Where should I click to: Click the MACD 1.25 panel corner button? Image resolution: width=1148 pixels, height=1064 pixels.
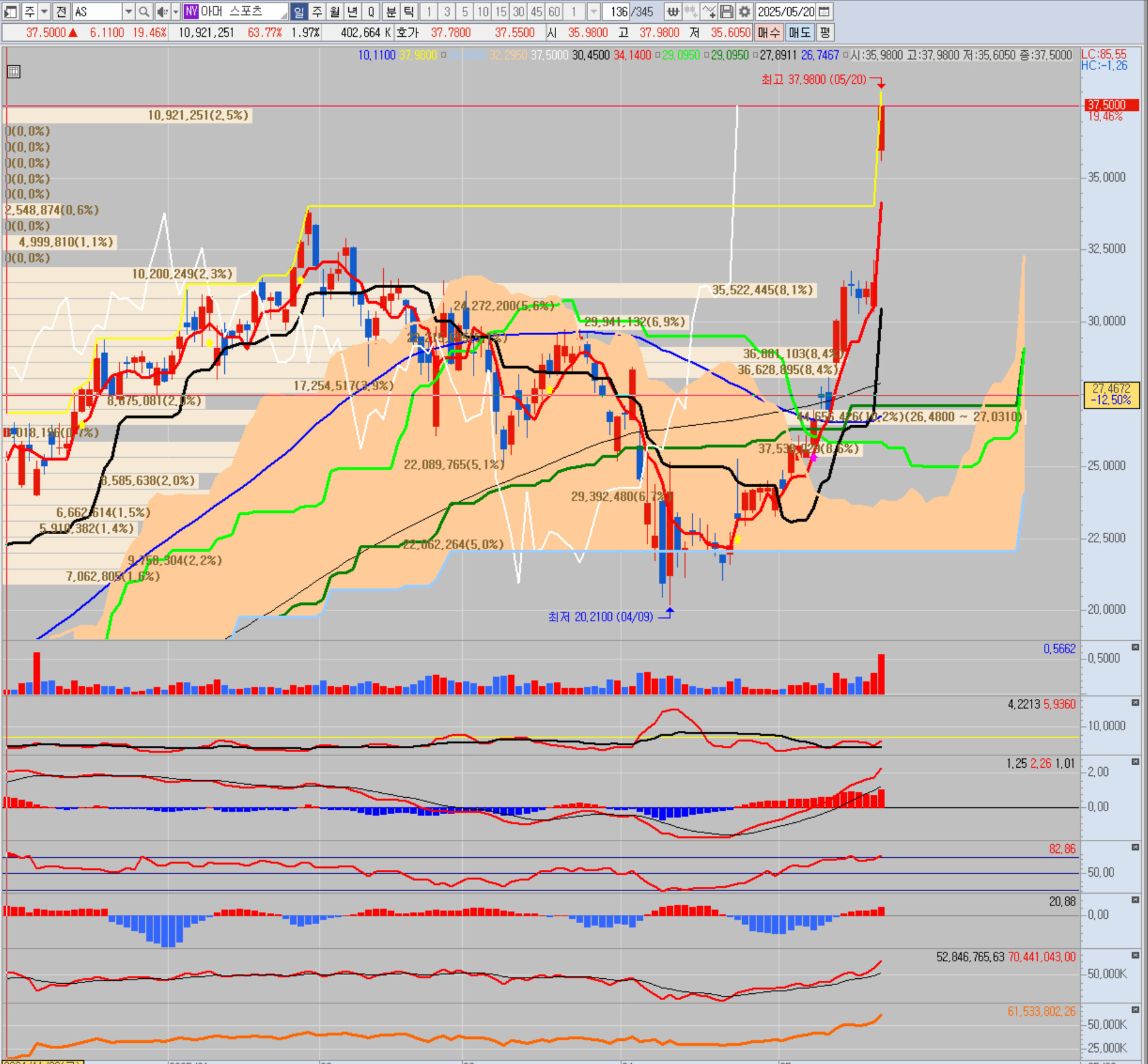pos(1135,762)
